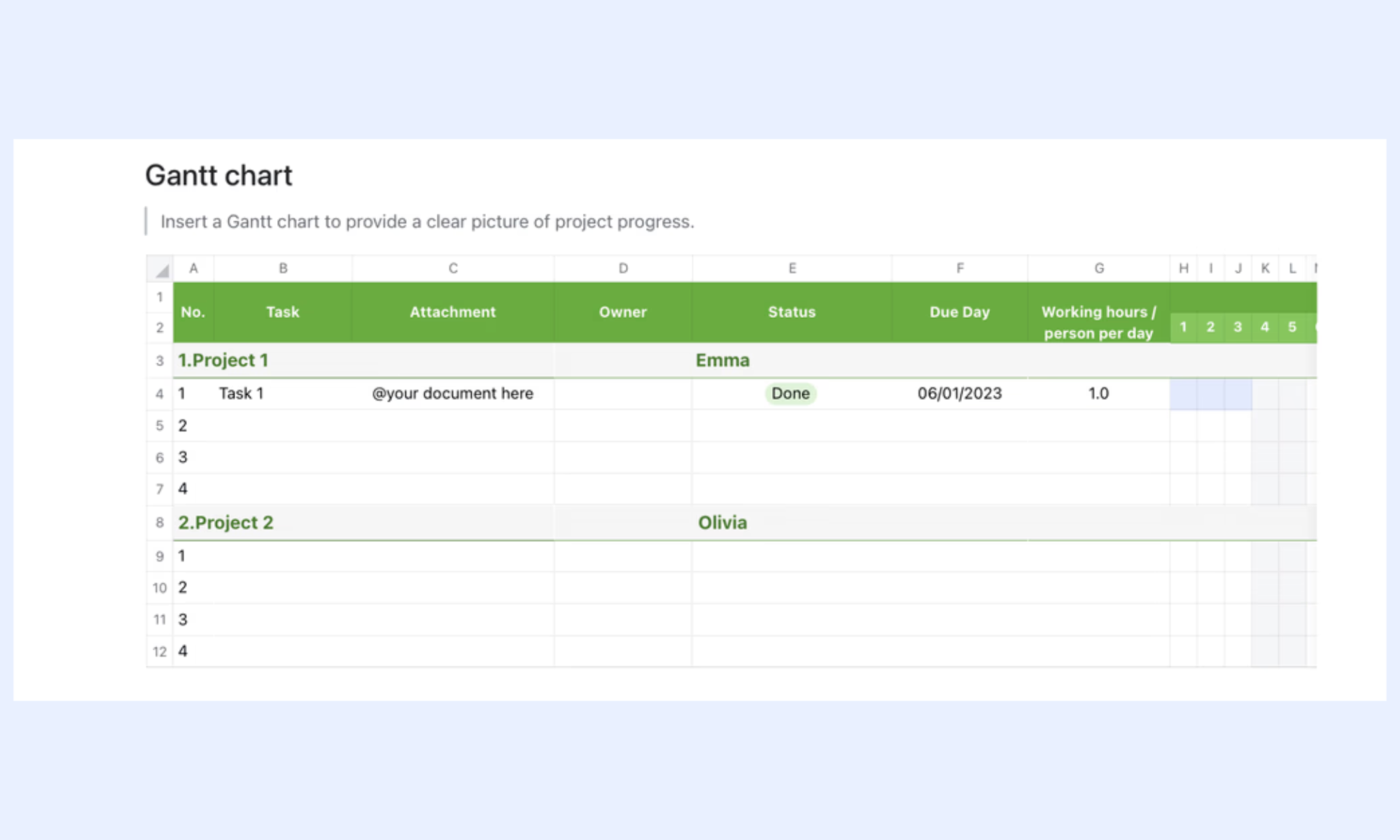Select column C header
This screenshot has height=840, width=1400.
point(453,269)
